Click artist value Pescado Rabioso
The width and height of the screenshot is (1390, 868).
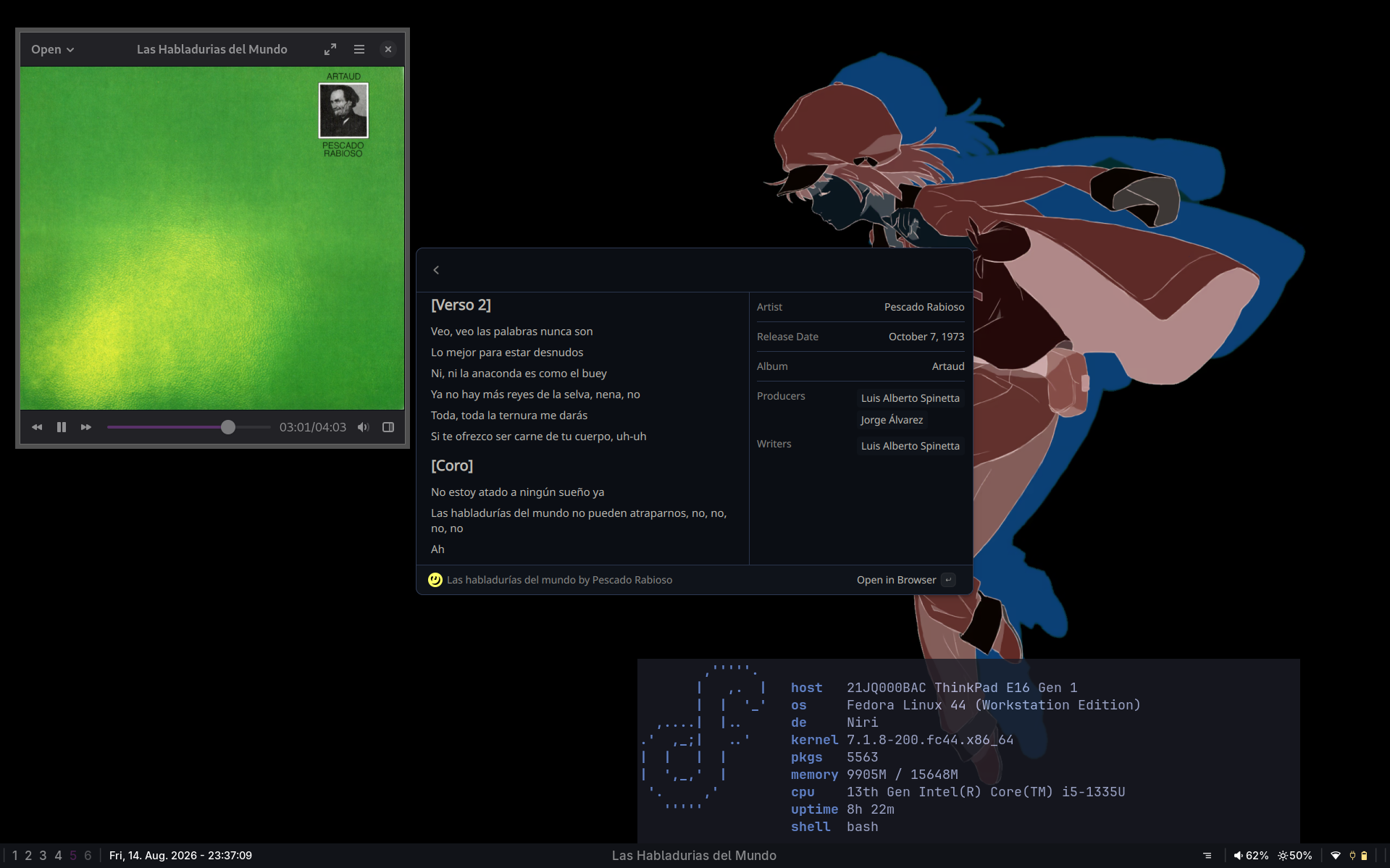coord(924,307)
